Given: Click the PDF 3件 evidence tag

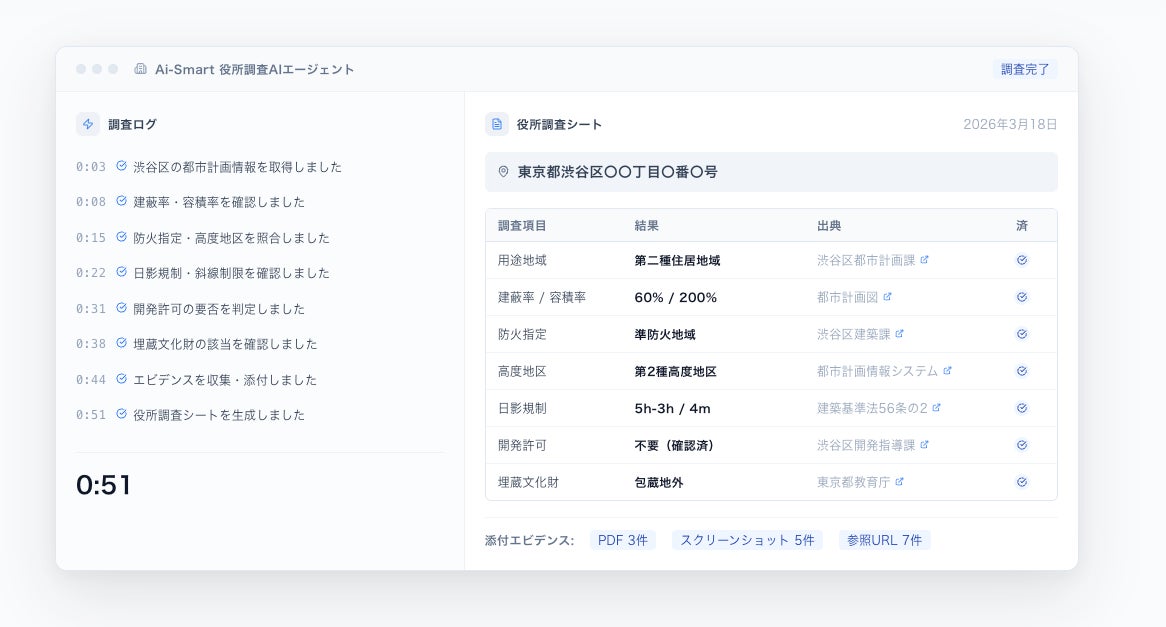Looking at the screenshot, I should 622,540.
